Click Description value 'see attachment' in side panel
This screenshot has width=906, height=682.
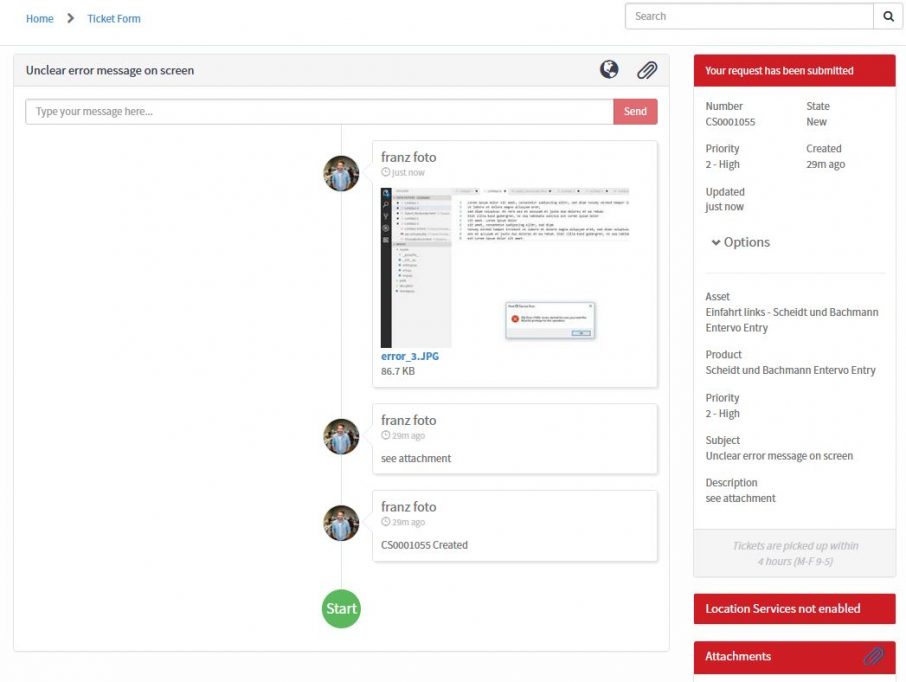pos(740,498)
